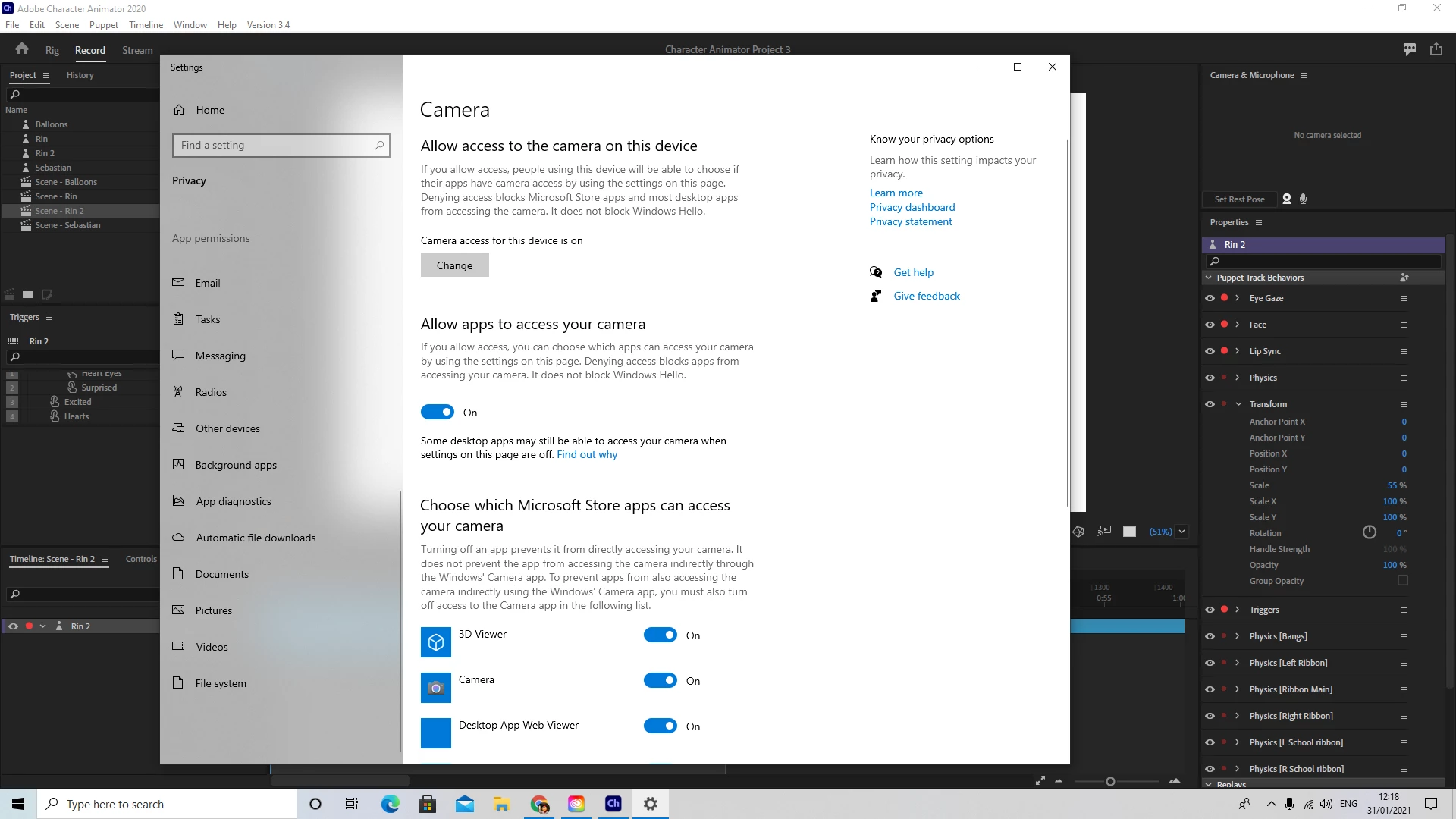Click the webcam input icon
1456x819 pixels.
coord(1287,199)
